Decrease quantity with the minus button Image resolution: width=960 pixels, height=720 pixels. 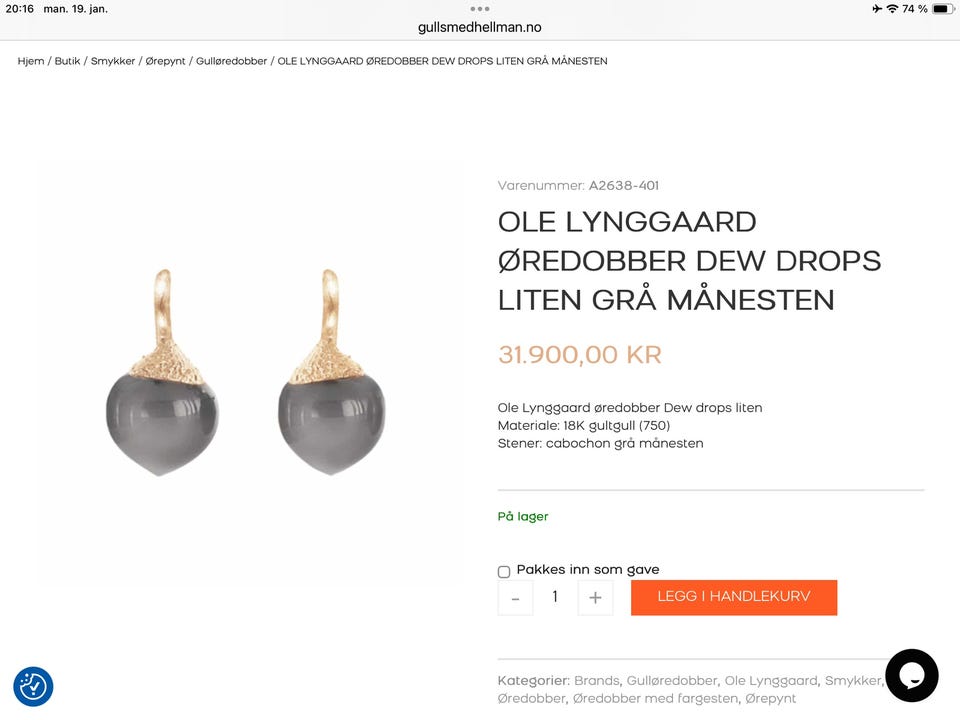(516, 598)
